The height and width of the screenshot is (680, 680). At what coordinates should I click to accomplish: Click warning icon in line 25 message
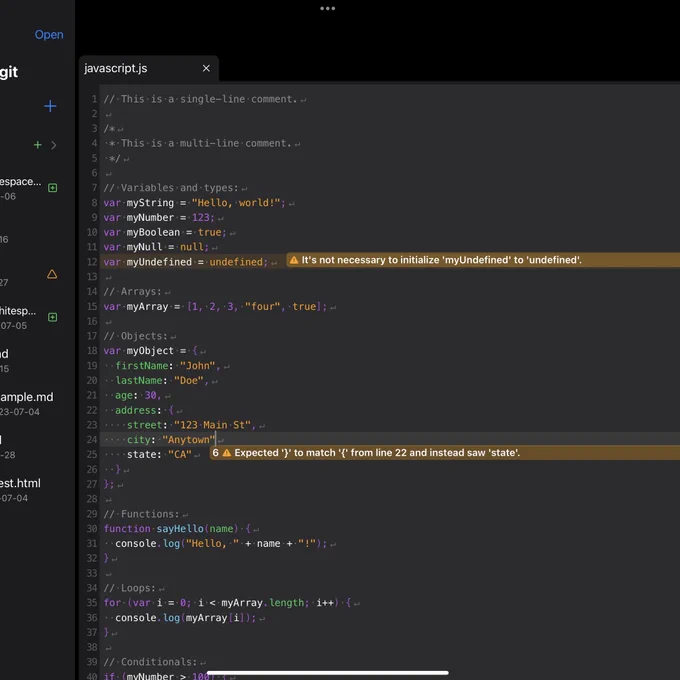(227, 453)
